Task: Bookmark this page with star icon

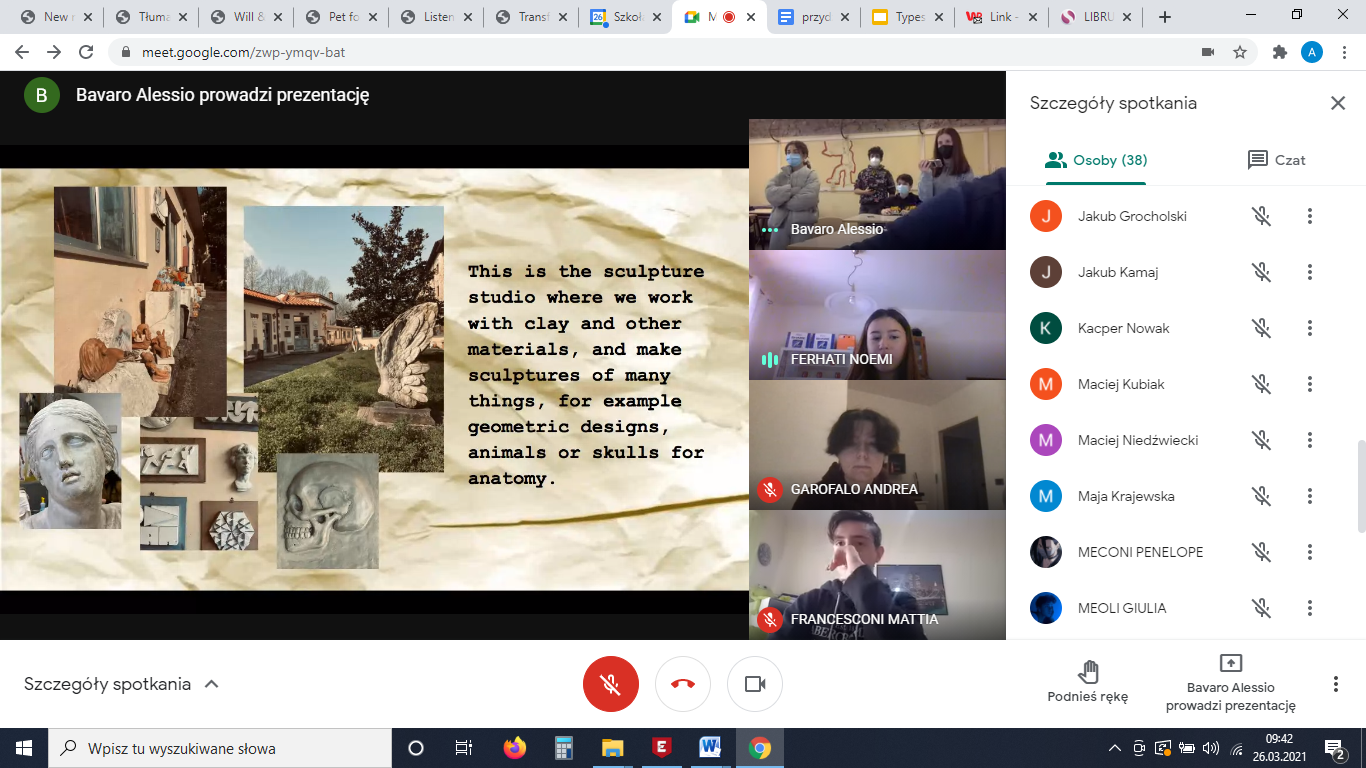Action: (x=1240, y=52)
